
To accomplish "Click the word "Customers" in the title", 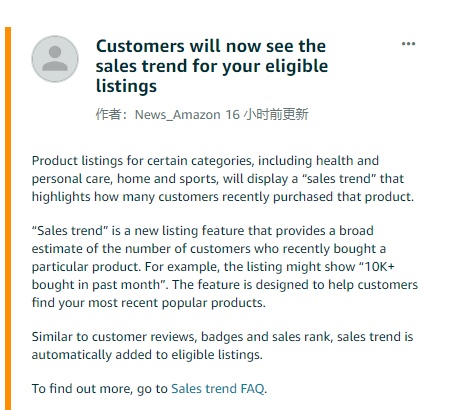I will click(140, 46).
